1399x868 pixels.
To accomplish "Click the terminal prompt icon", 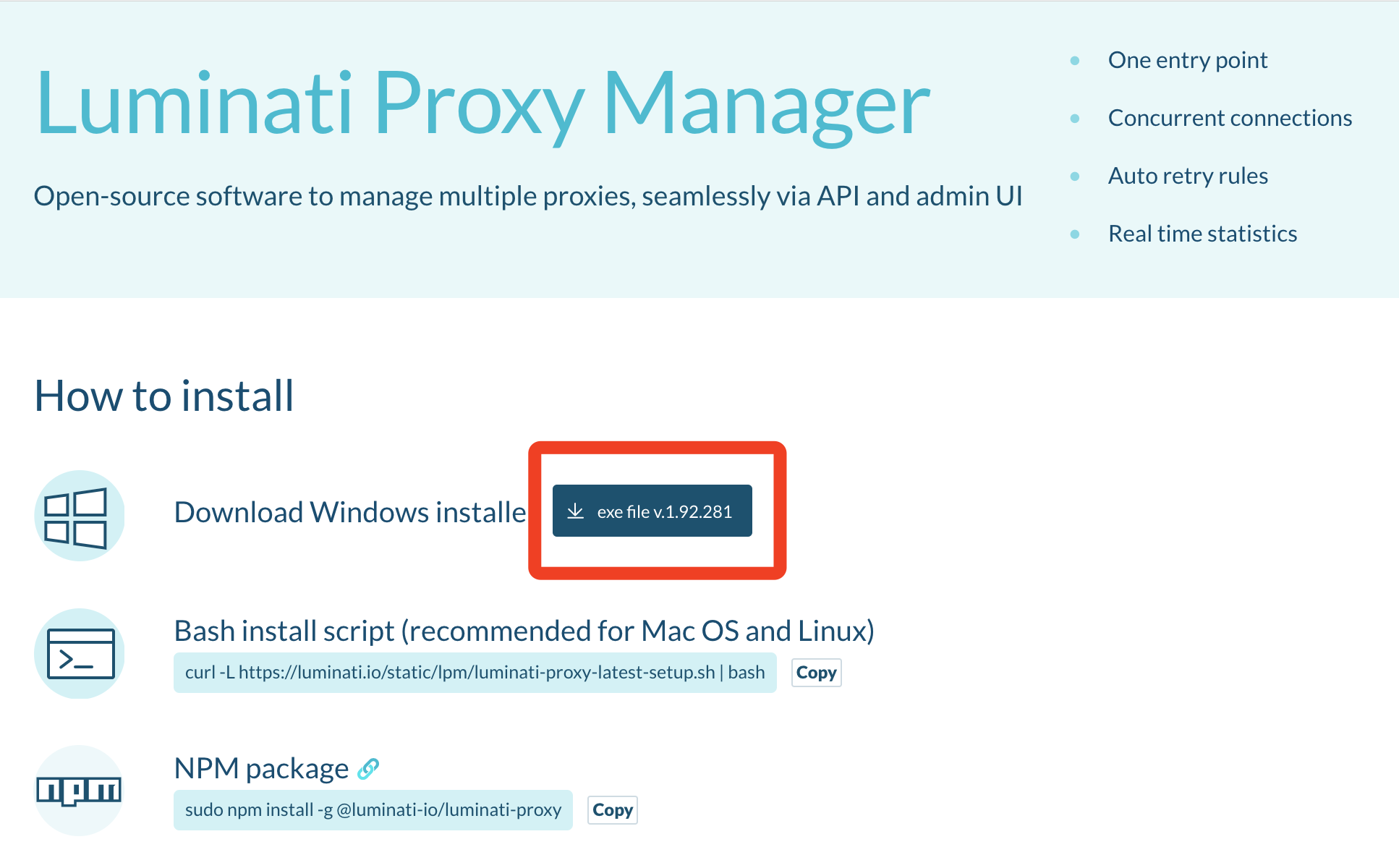I will pyautogui.click(x=80, y=654).
